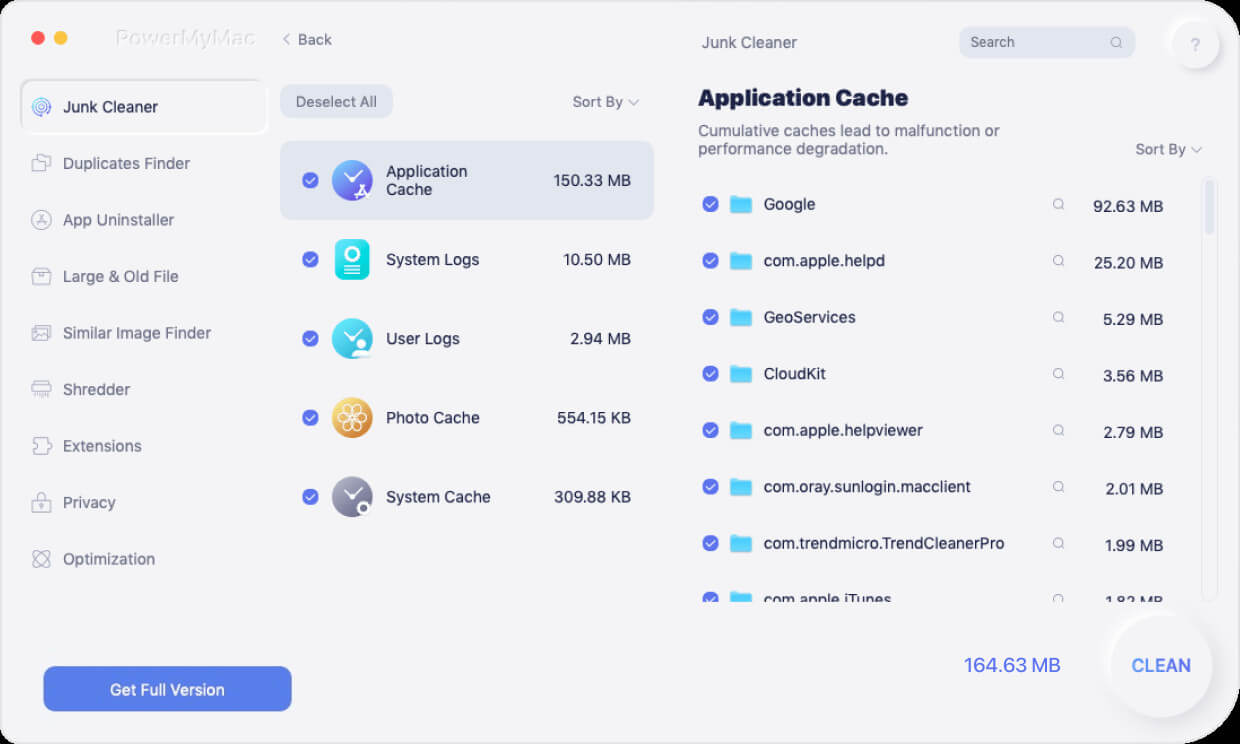Click the com.apple.helpviewer folder name
This screenshot has height=744, width=1240.
(x=843, y=430)
